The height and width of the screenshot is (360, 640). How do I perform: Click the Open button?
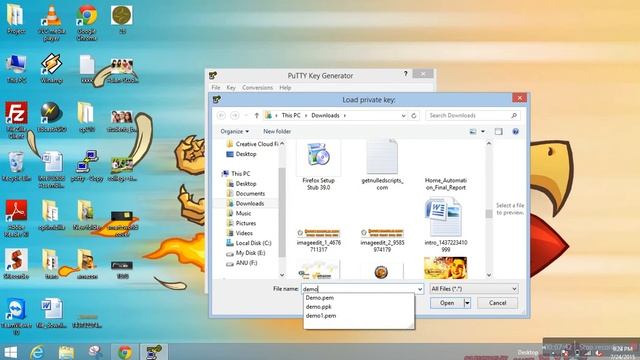tap(447, 303)
